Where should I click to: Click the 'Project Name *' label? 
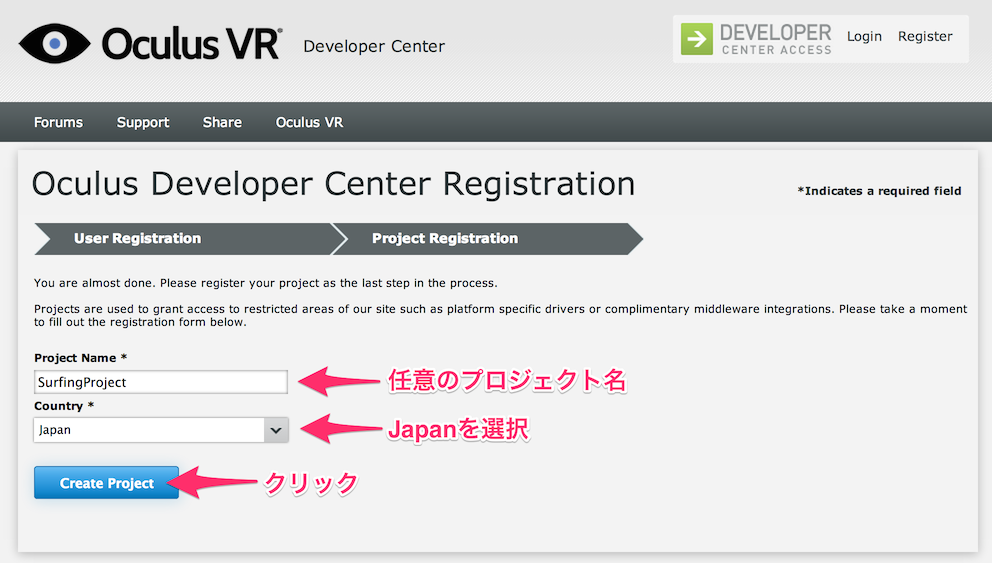coord(80,358)
